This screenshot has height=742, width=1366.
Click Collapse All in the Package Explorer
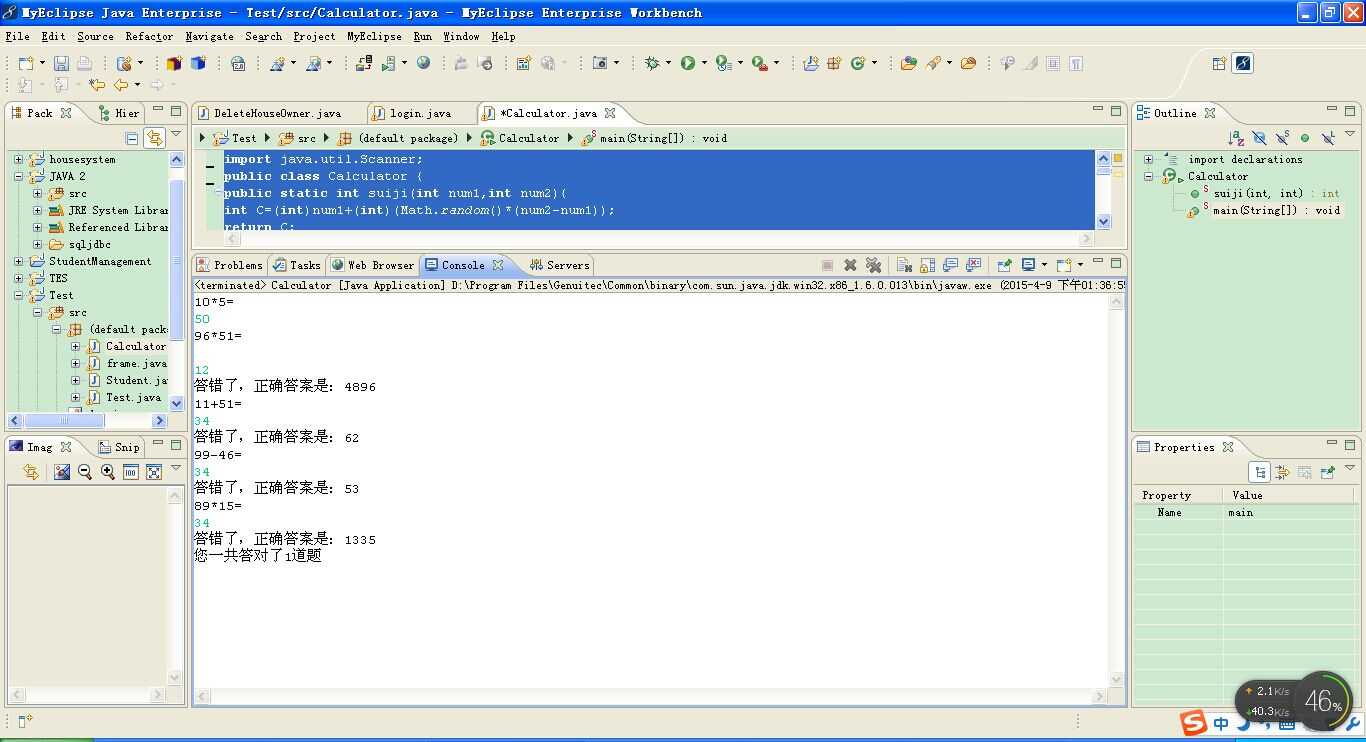pyautogui.click(x=132, y=138)
